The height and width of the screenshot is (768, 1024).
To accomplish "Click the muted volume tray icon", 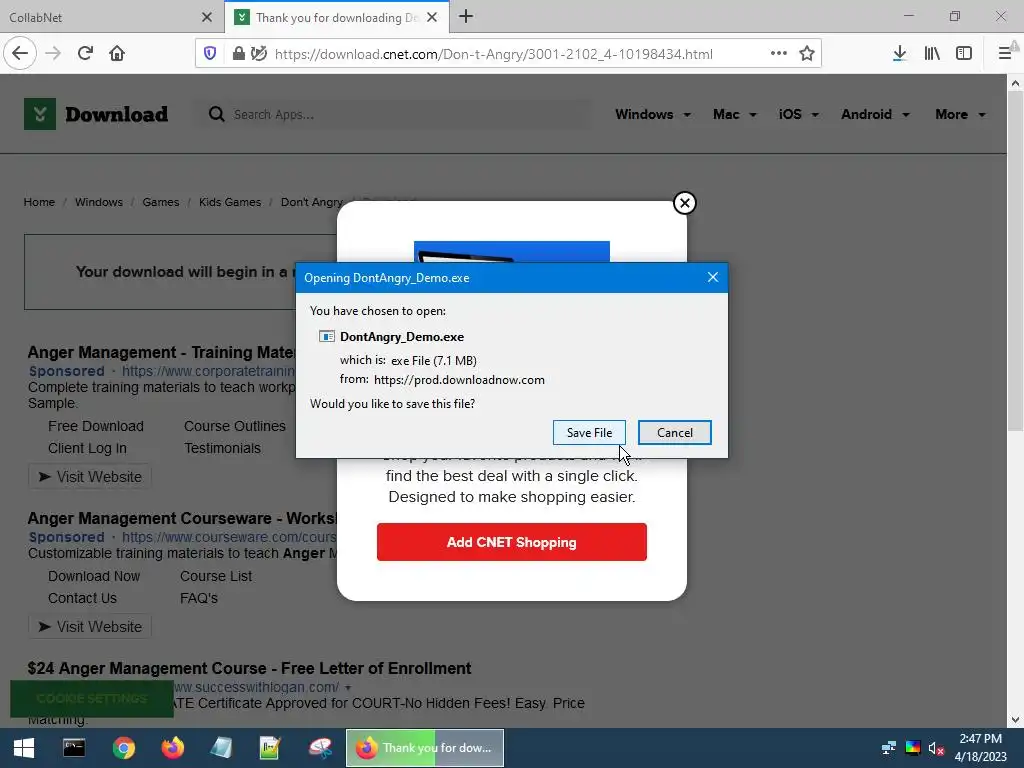I will pyautogui.click(x=936, y=748).
